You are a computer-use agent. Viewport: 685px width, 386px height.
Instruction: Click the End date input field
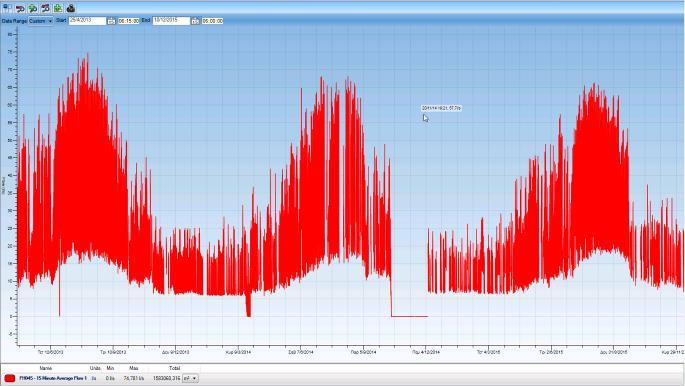171,21
